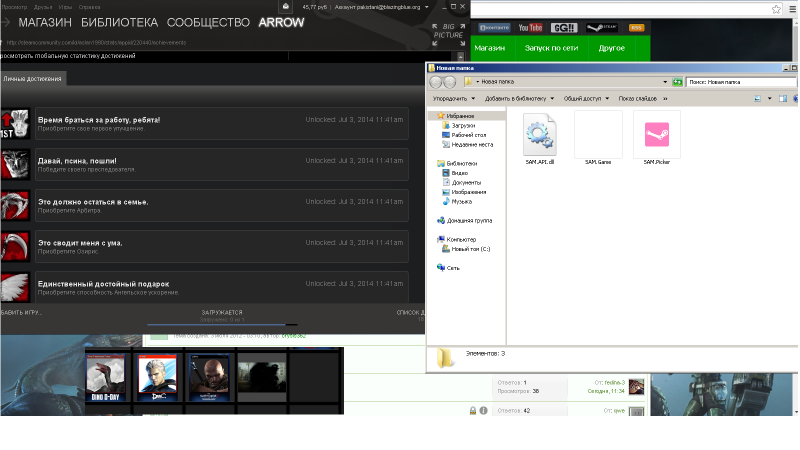
Task: Open Steam МАГАЗИН tab
Action: (45, 22)
